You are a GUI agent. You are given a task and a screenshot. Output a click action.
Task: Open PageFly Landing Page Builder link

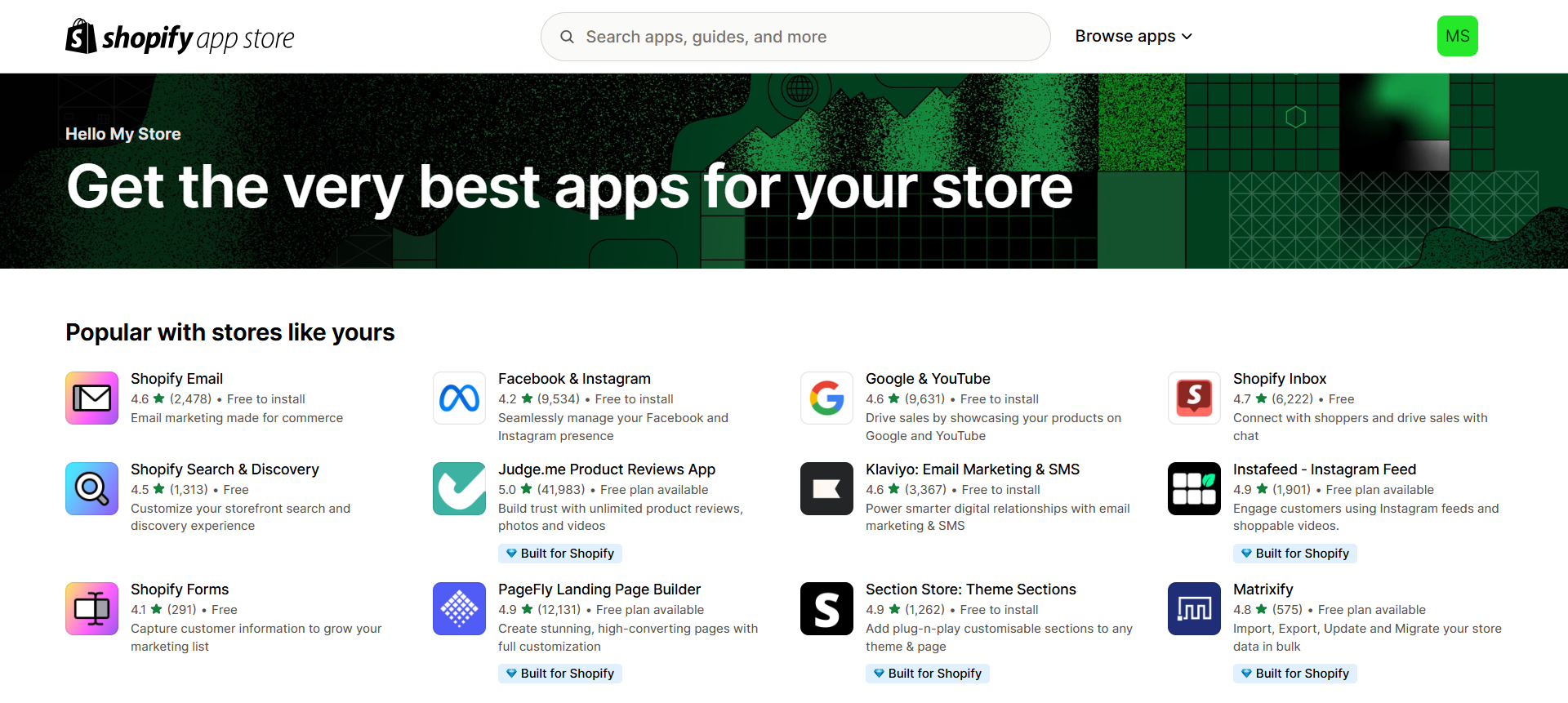[x=599, y=590]
